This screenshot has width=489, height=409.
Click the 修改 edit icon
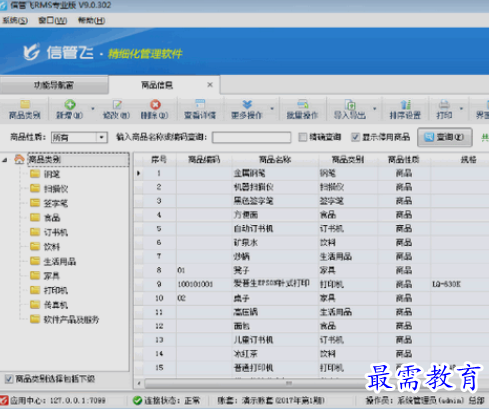pos(117,105)
